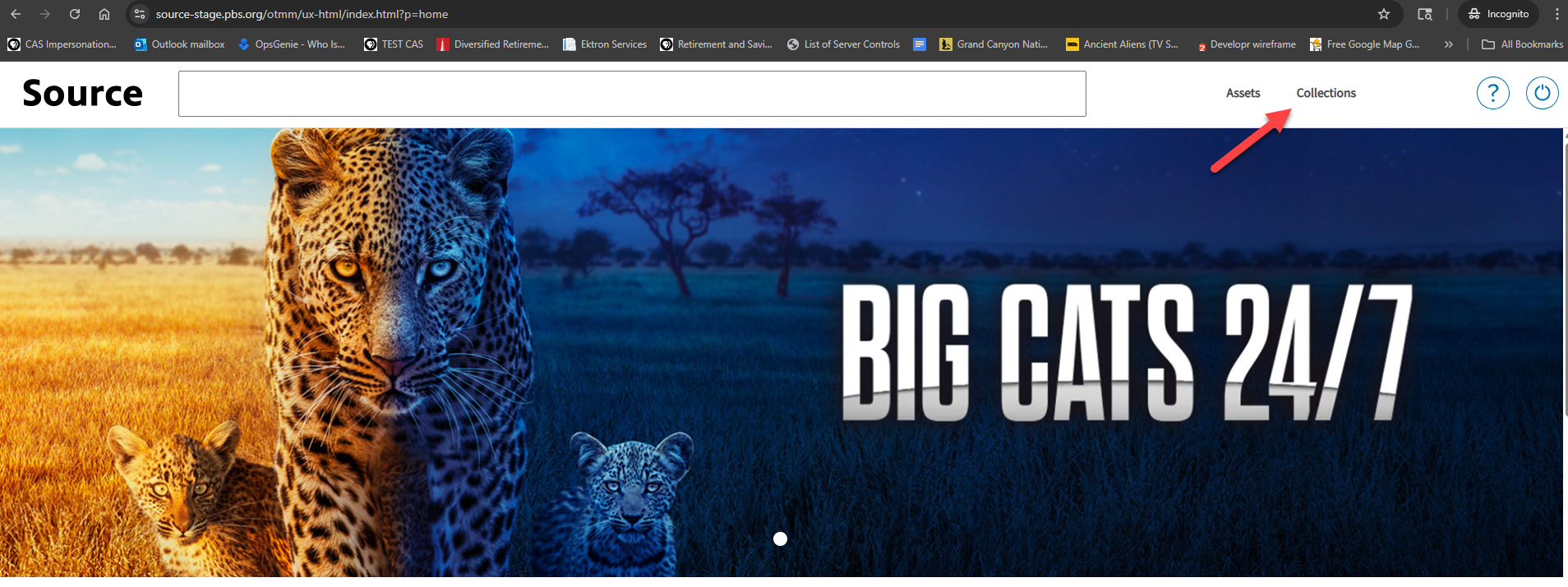Image resolution: width=1568 pixels, height=587 pixels.
Task: Click the Source logo
Action: (82, 93)
